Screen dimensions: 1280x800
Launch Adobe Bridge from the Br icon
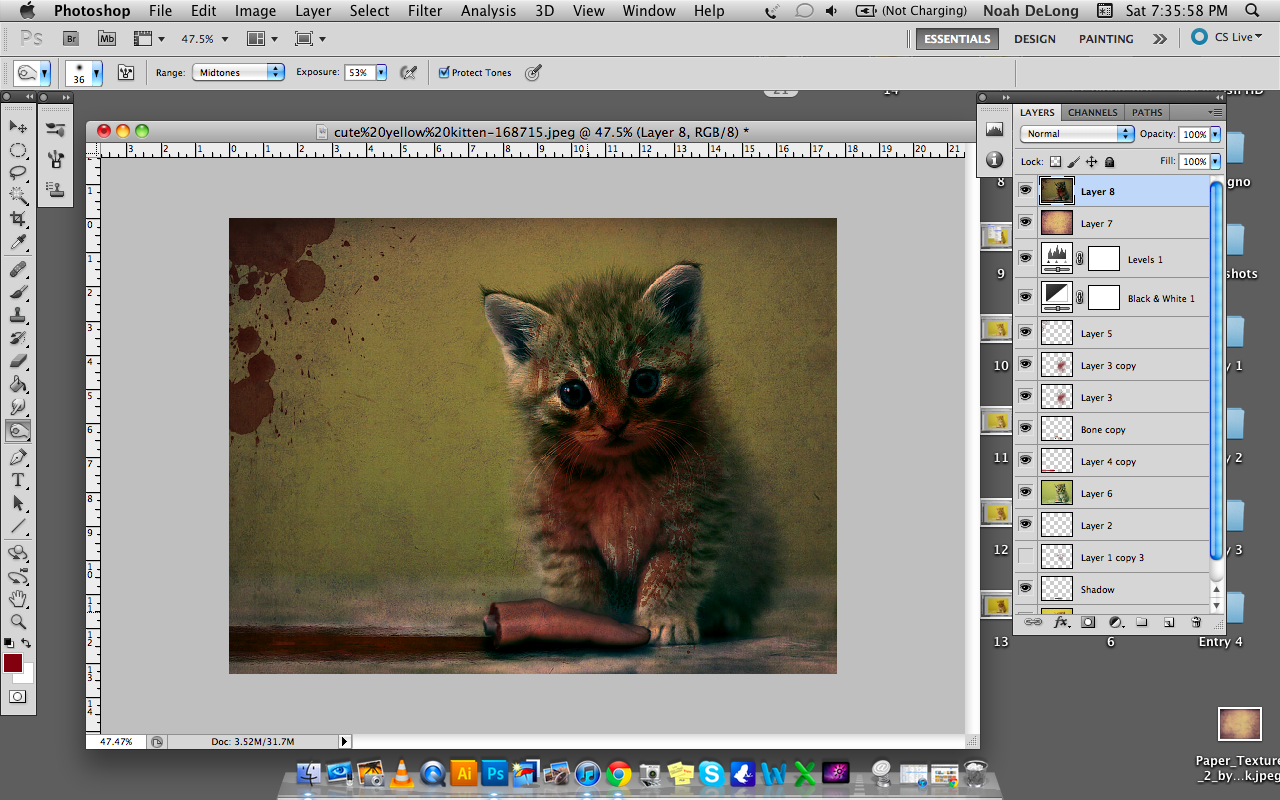point(71,39)
